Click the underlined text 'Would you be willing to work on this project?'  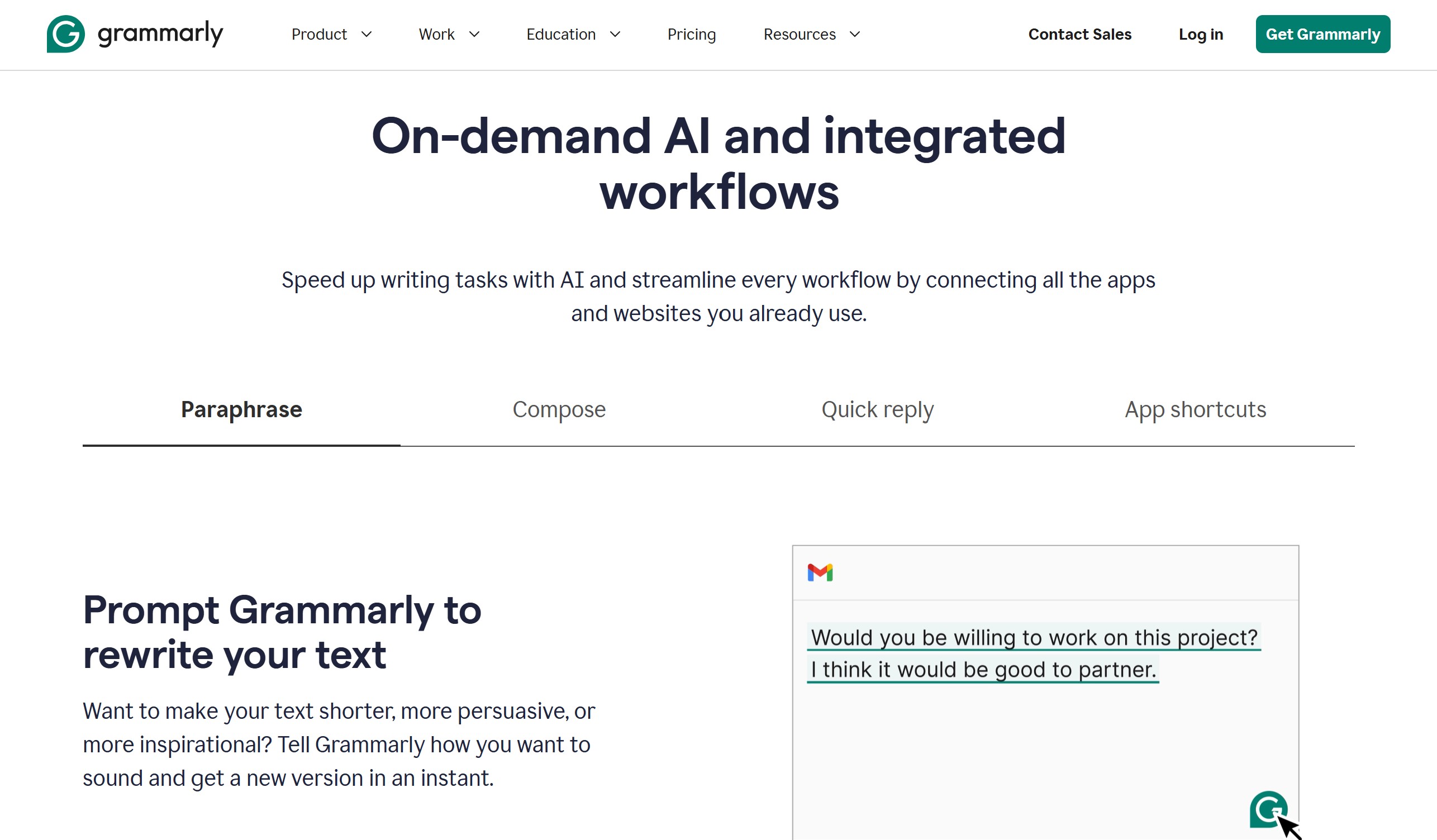[x=1034, y=638]
